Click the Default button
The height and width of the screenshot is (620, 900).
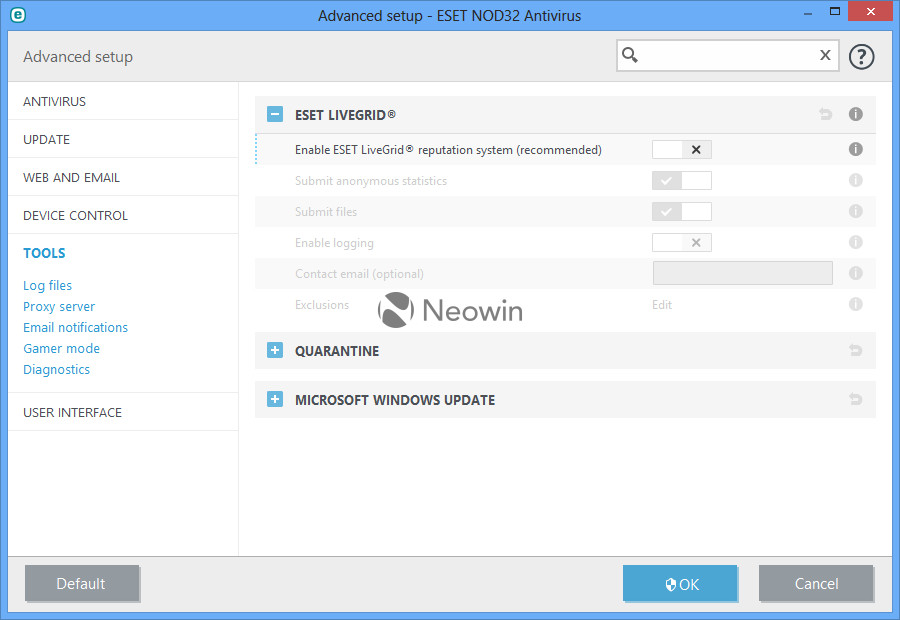pyautogui.click(x=82, y=583)
